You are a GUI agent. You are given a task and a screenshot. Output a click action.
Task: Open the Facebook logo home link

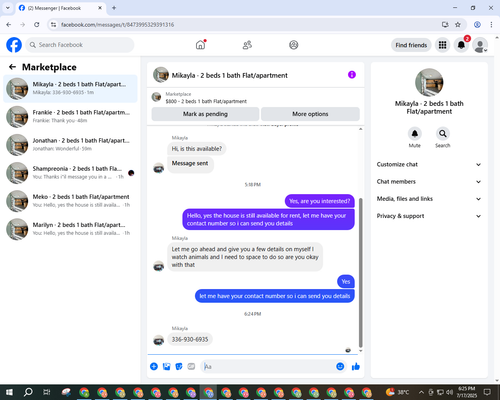click(x=14, y=45)
